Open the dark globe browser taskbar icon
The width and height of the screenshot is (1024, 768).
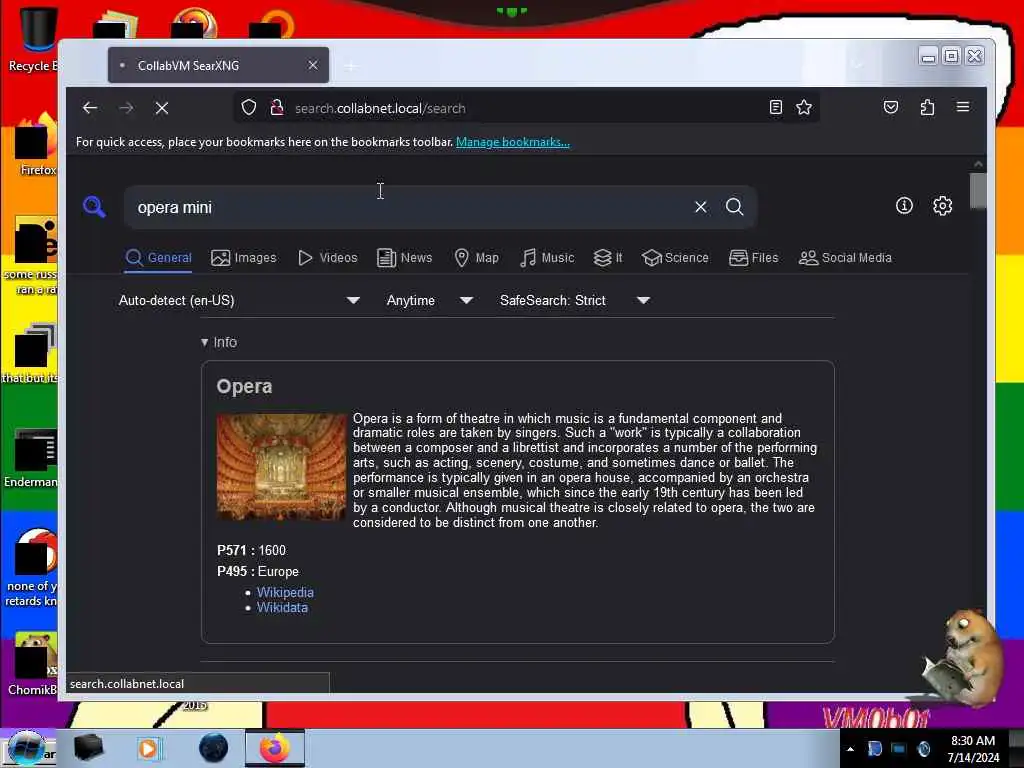click(213, 748)
